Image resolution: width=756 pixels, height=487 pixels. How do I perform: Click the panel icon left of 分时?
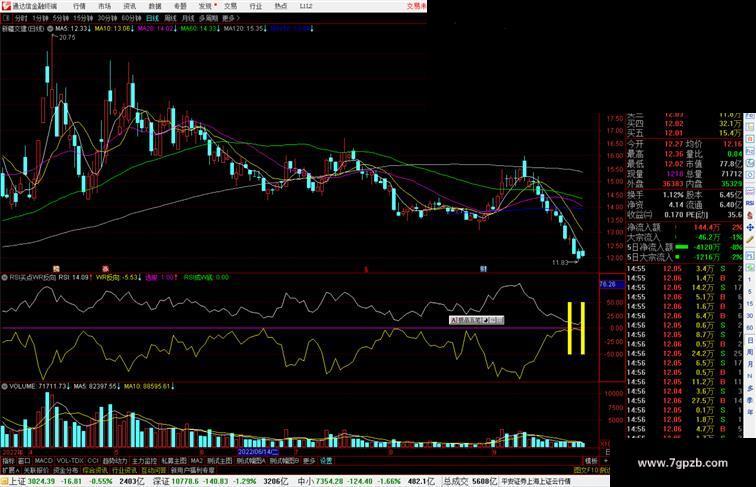(6, 18)
